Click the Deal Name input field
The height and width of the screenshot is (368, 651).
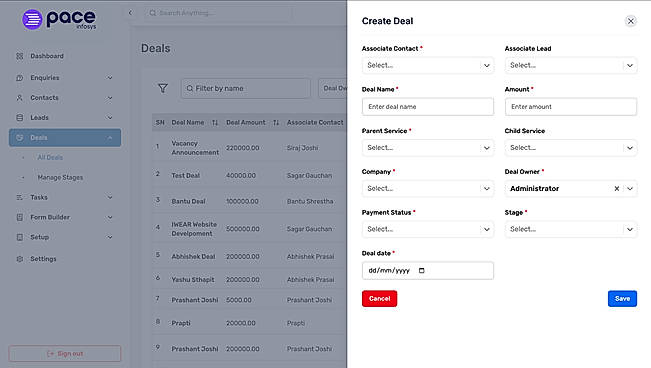[x=428, y=107]
